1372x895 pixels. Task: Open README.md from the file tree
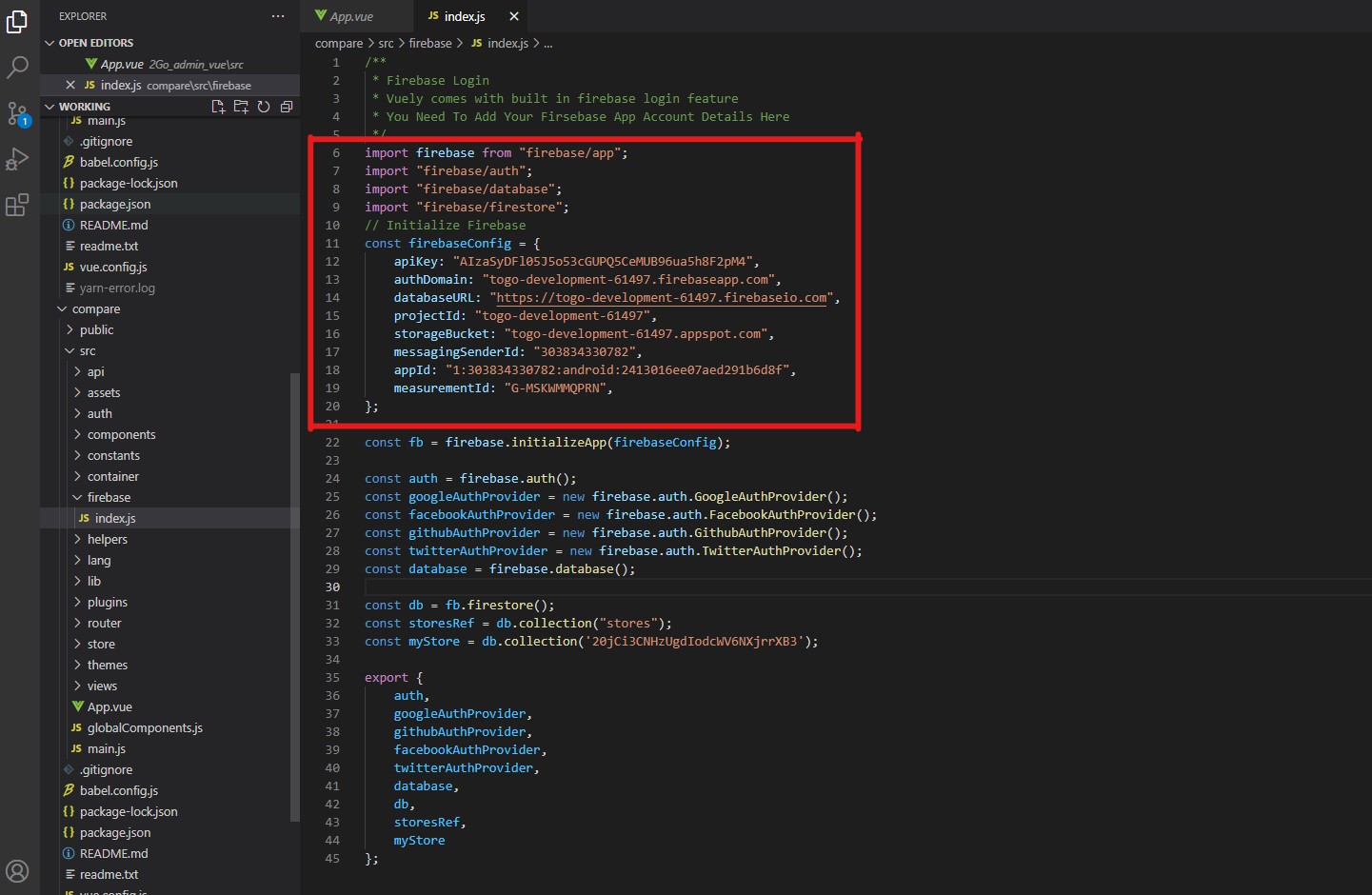[113, 225]
